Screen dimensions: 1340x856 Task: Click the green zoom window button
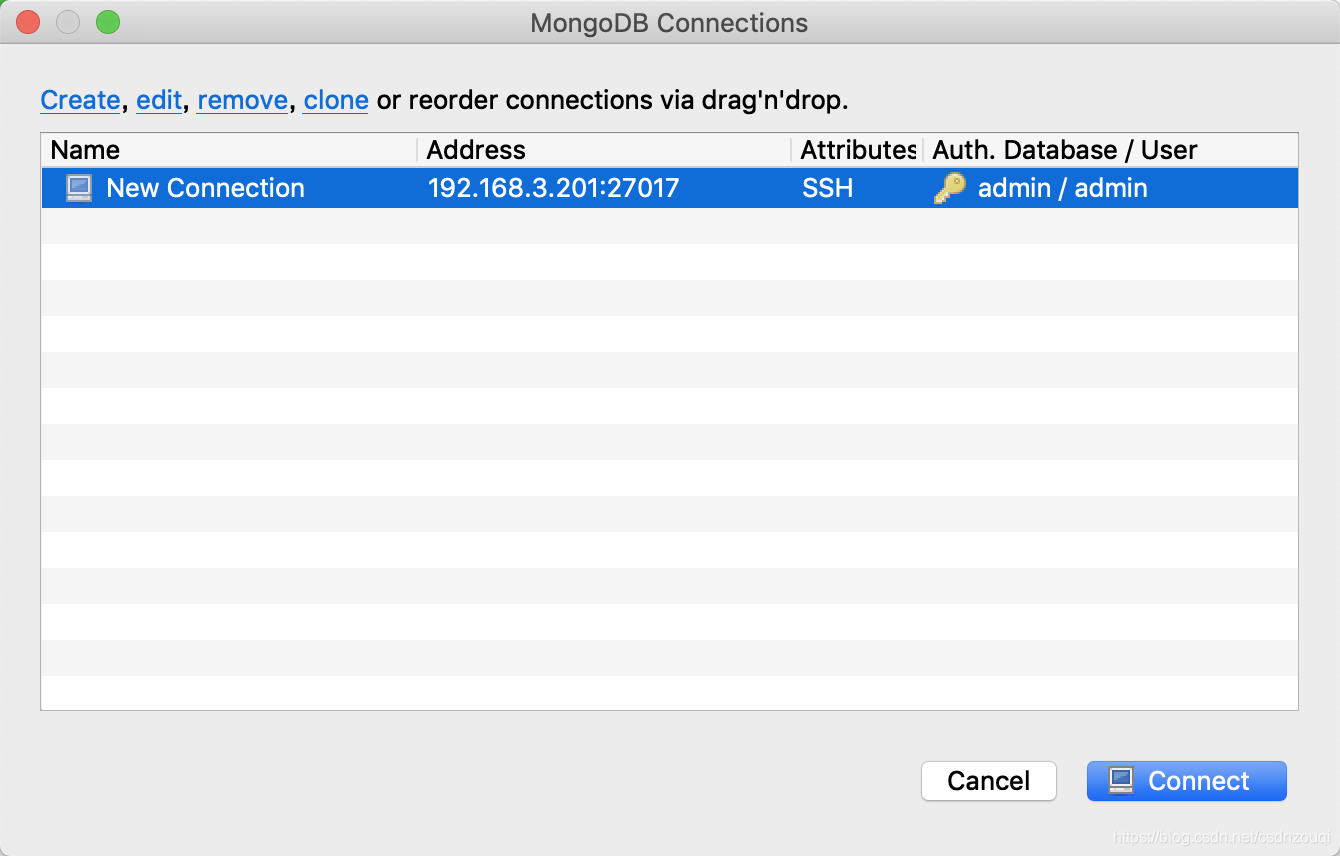click(x=107, y=22)
